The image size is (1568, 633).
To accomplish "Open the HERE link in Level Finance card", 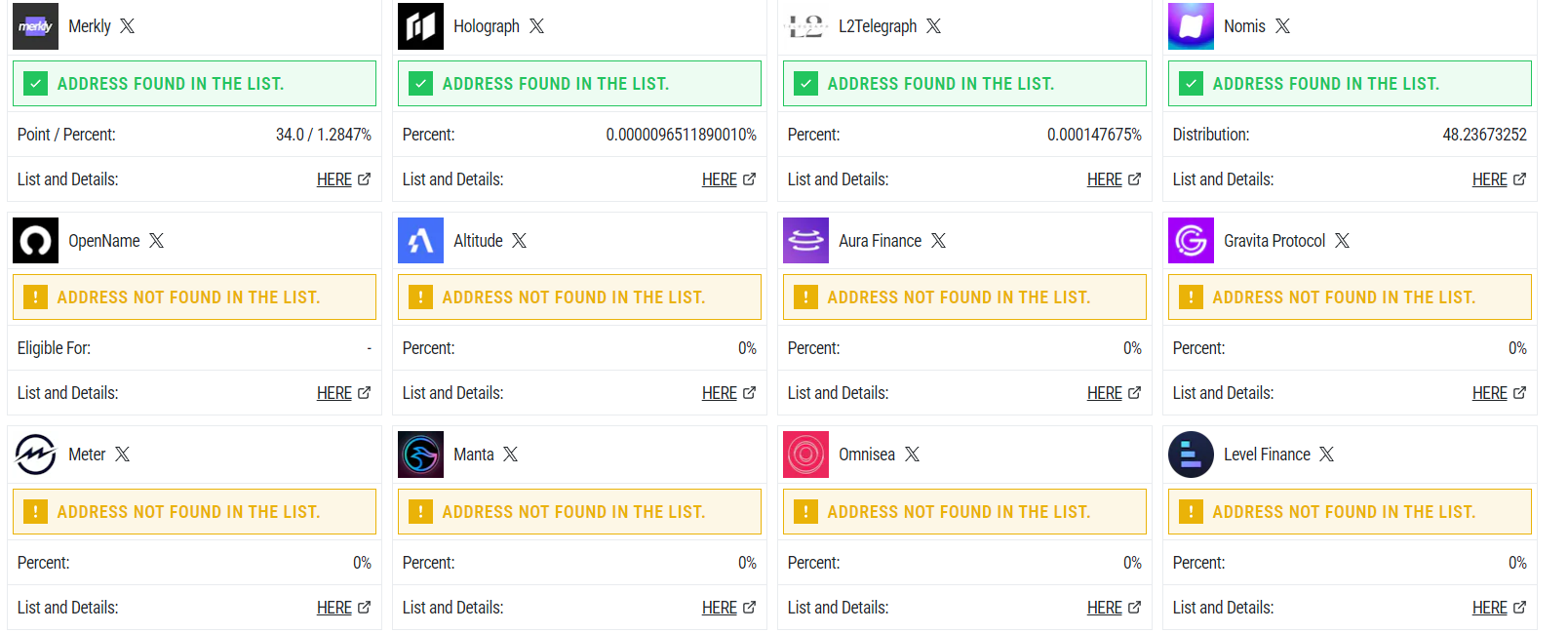I will tap(1499, 608).
